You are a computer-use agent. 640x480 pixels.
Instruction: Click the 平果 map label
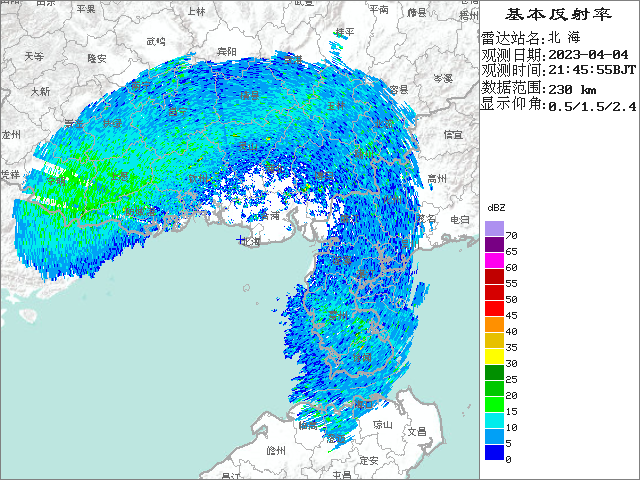(86, 8)
